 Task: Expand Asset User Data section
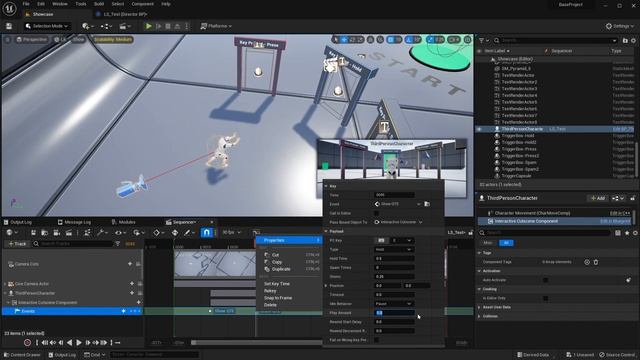click(x=480, y=307)
